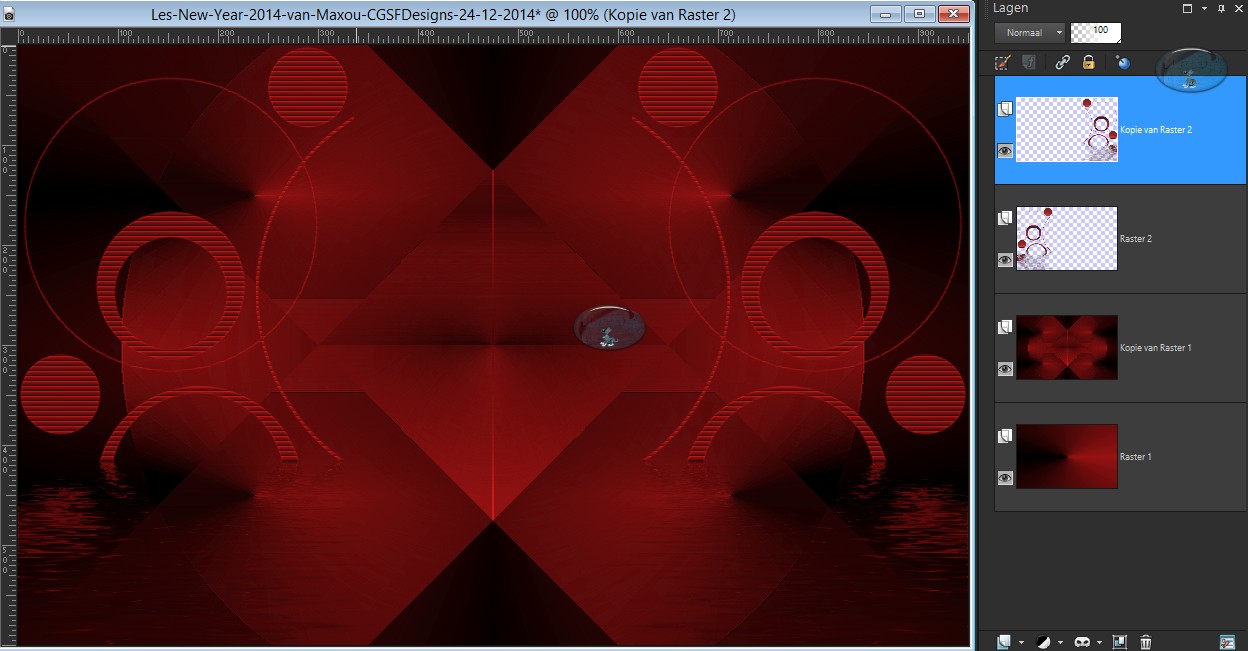
Task: Click the Lagen palette title
Action: coord(1010,8)
